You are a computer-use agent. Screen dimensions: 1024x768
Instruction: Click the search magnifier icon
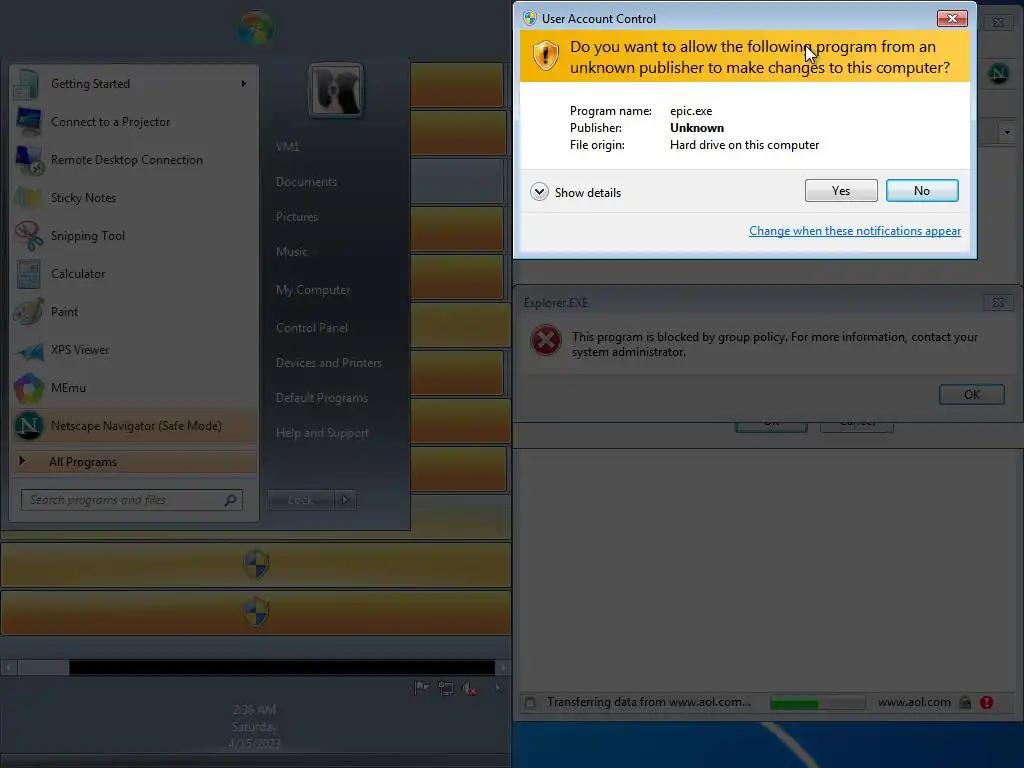(230, 500)
